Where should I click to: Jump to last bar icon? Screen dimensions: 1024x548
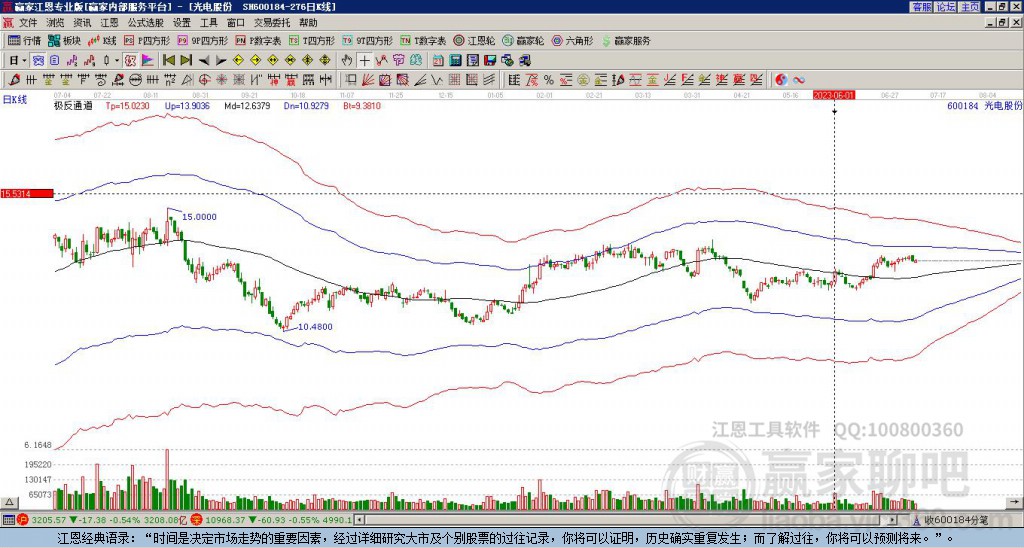(186, 60)
